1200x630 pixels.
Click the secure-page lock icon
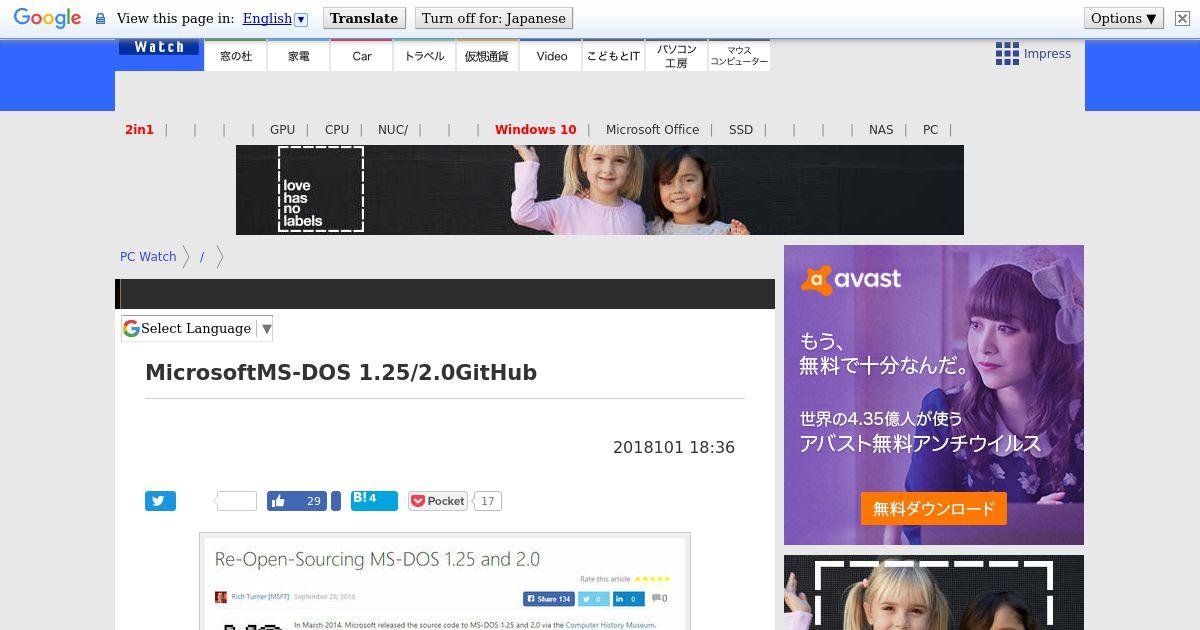tap(100, 18)
